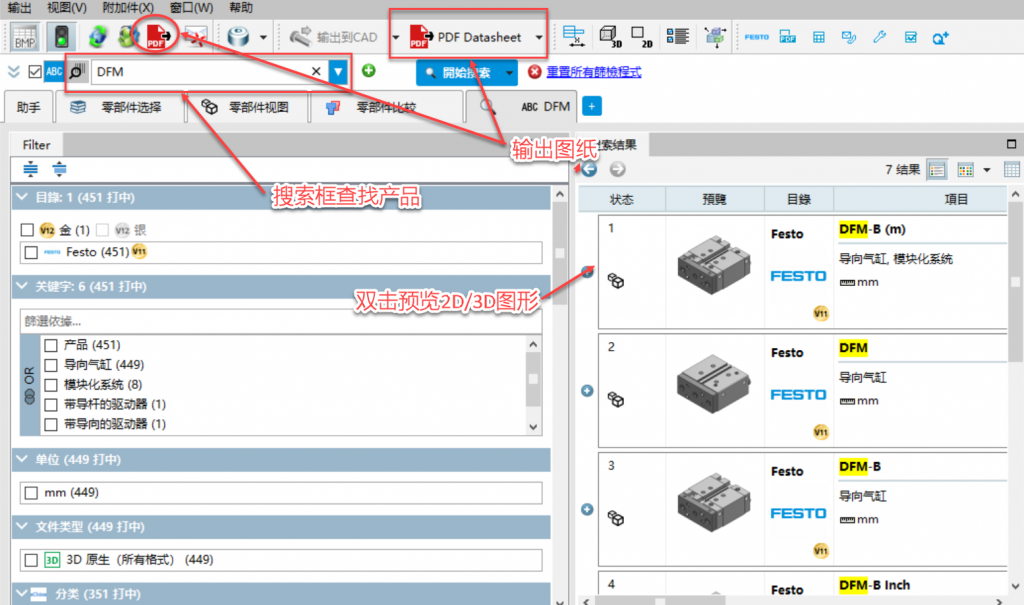Toggle the checkbox left of the ABC button
The width and height of the screenshot is (1024, 605).
point(35,71)
